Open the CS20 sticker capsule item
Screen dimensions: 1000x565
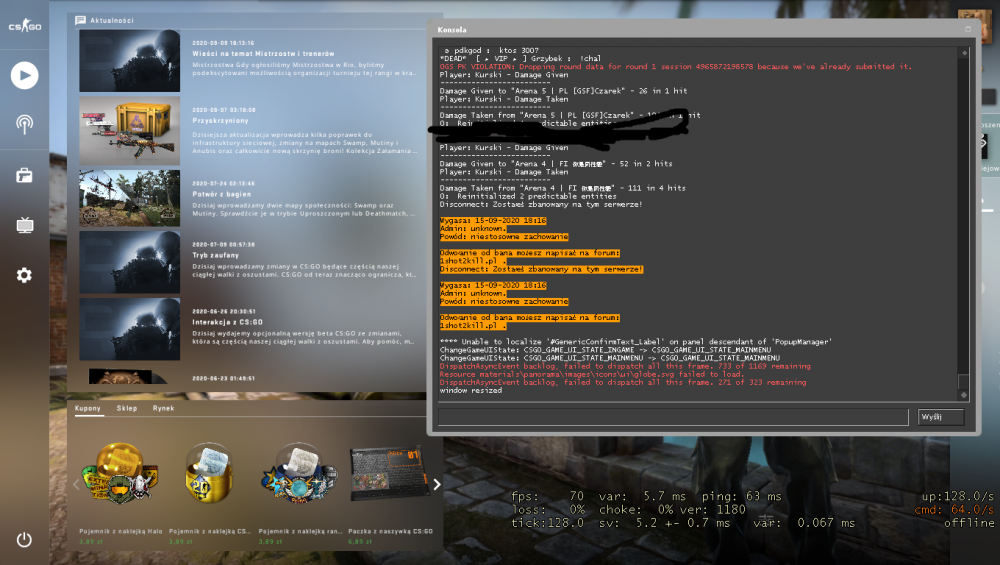209,473
